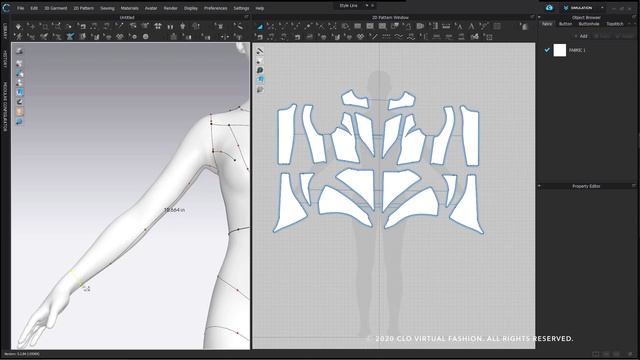Click the FABRIC 1 white color swatch
The image size is (640, 360).
click(x=560, y=50)
